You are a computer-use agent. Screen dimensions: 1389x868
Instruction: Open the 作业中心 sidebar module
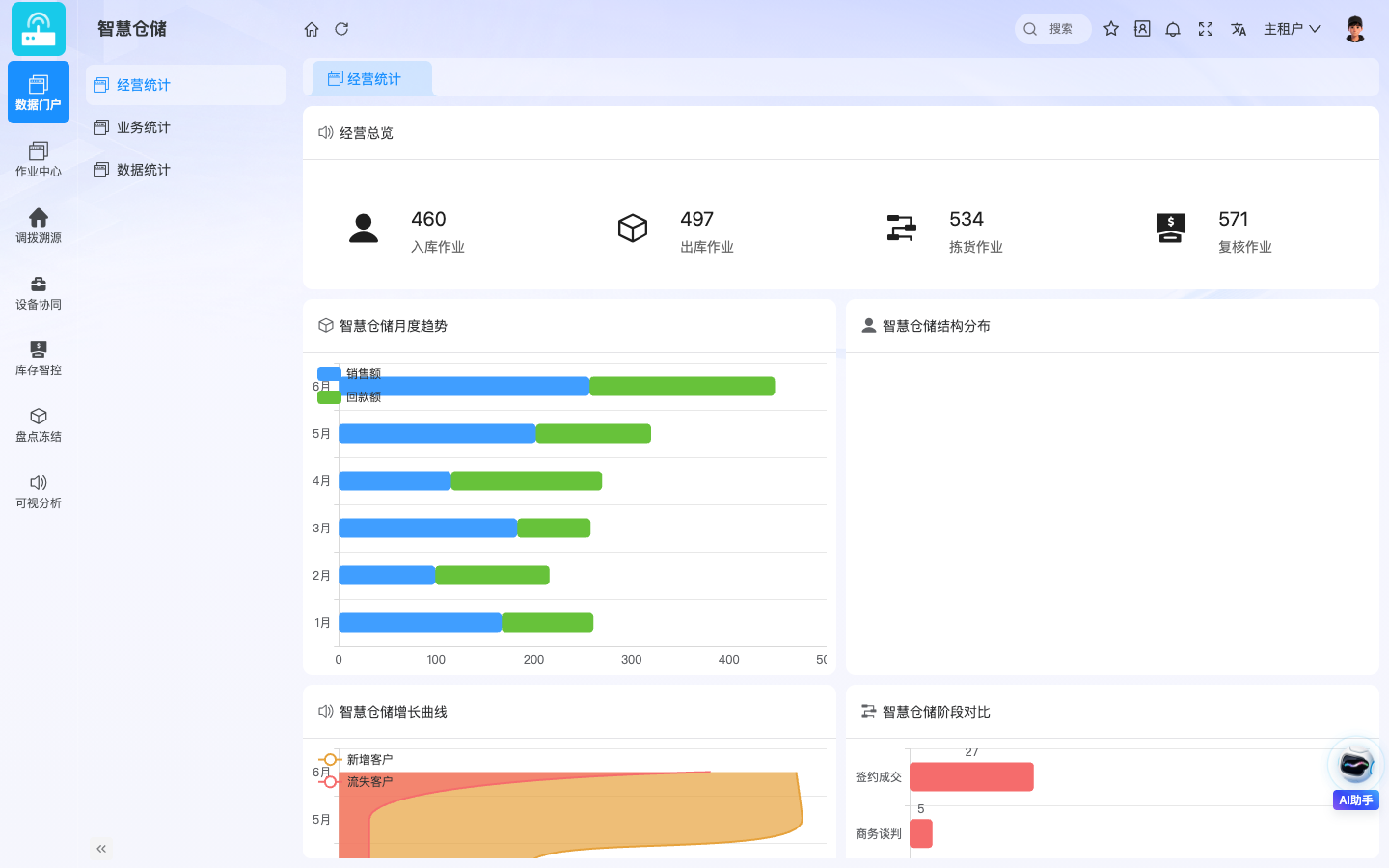(39, 159)
